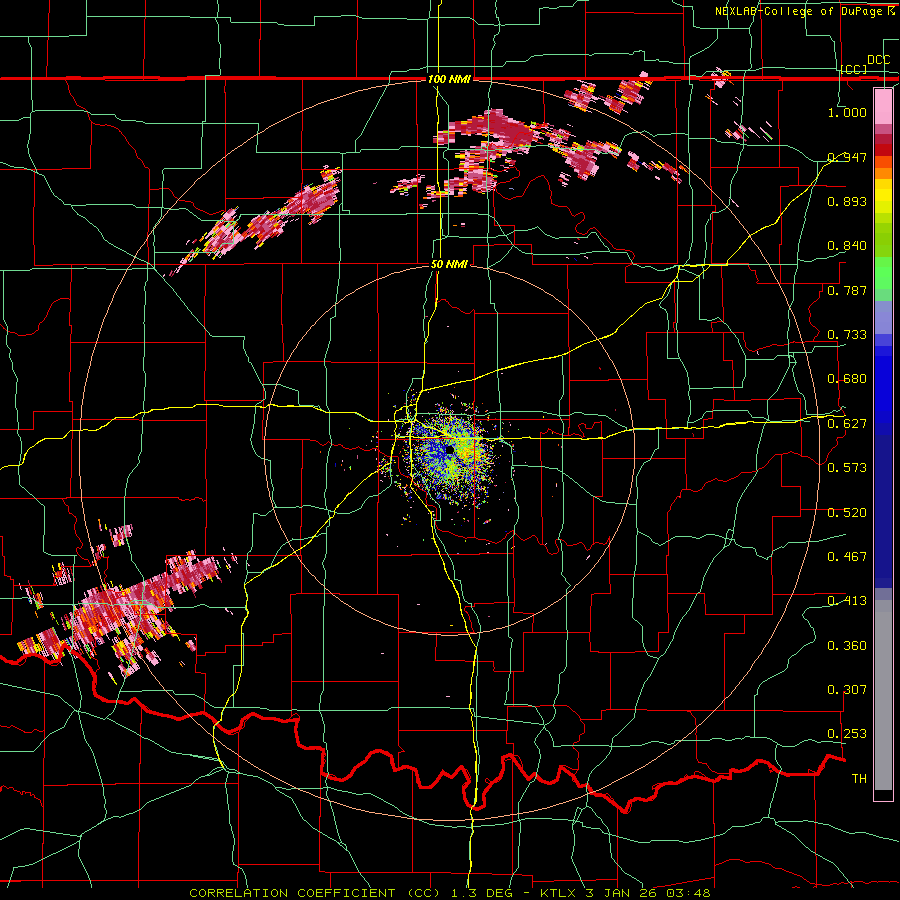Click the 100 NMI range ring label

coord(449,79)
